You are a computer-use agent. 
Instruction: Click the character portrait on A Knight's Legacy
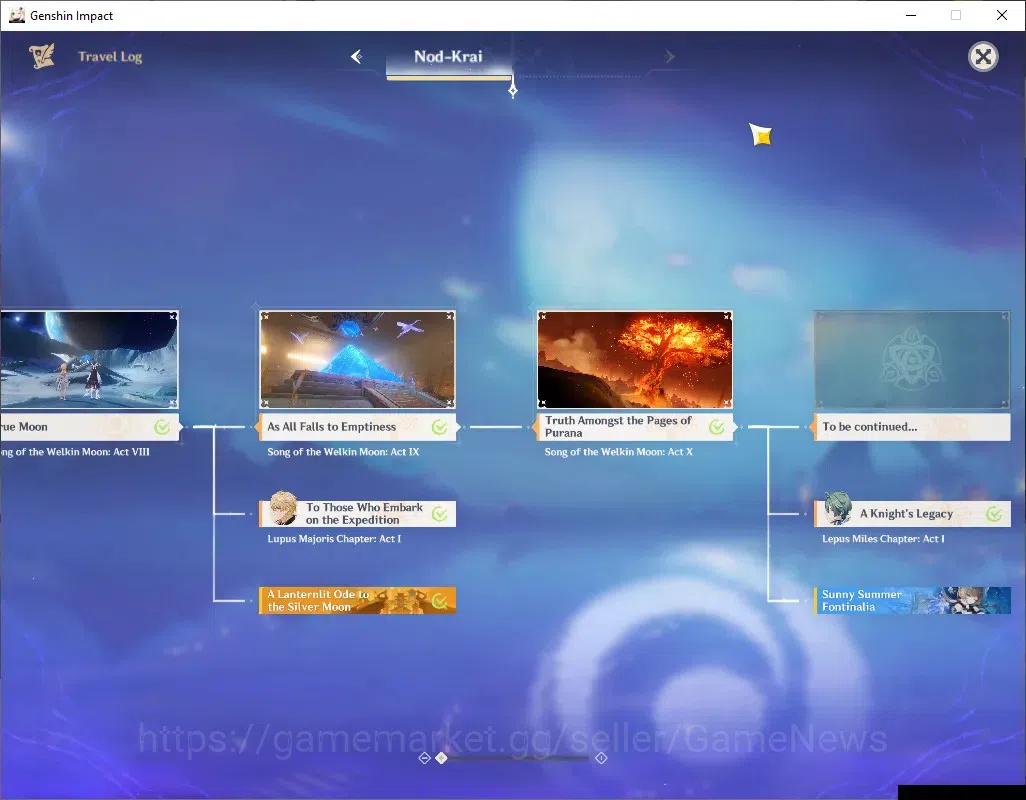[837, 509]
